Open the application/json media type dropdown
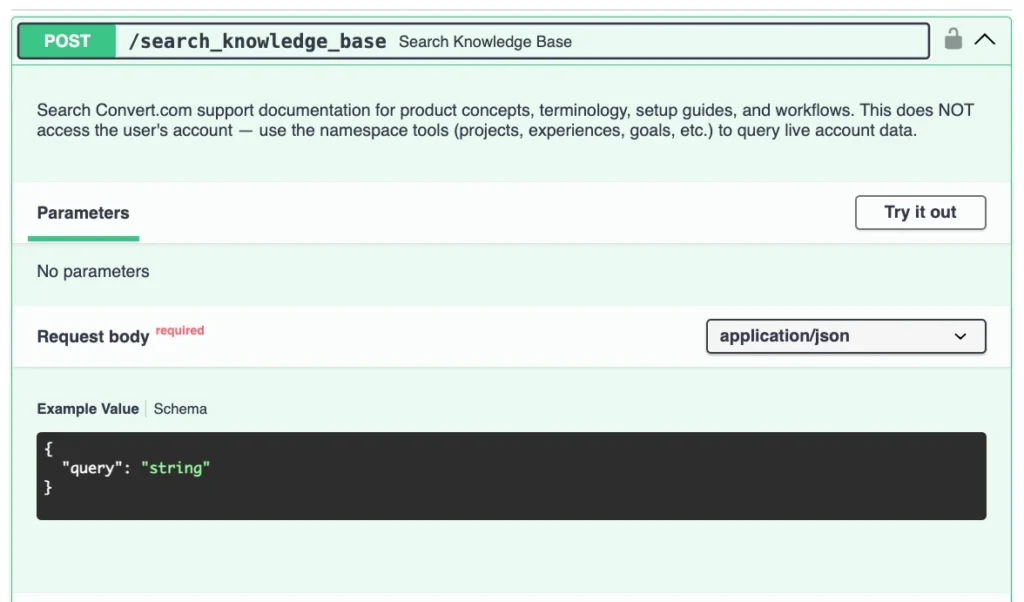The image size is (1024, 602). point(845,336)
